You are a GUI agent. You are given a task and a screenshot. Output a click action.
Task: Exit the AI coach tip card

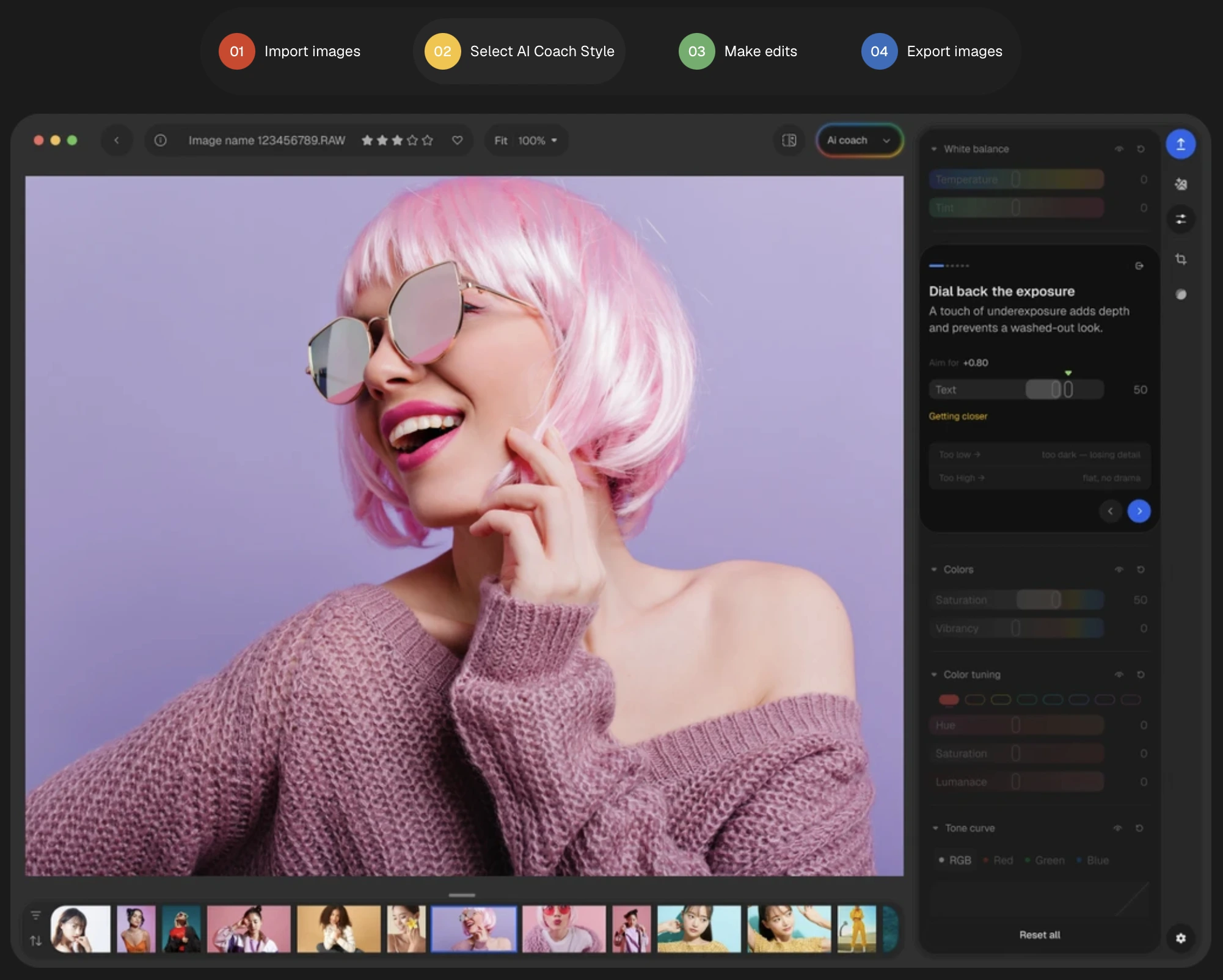[1139, 266]
